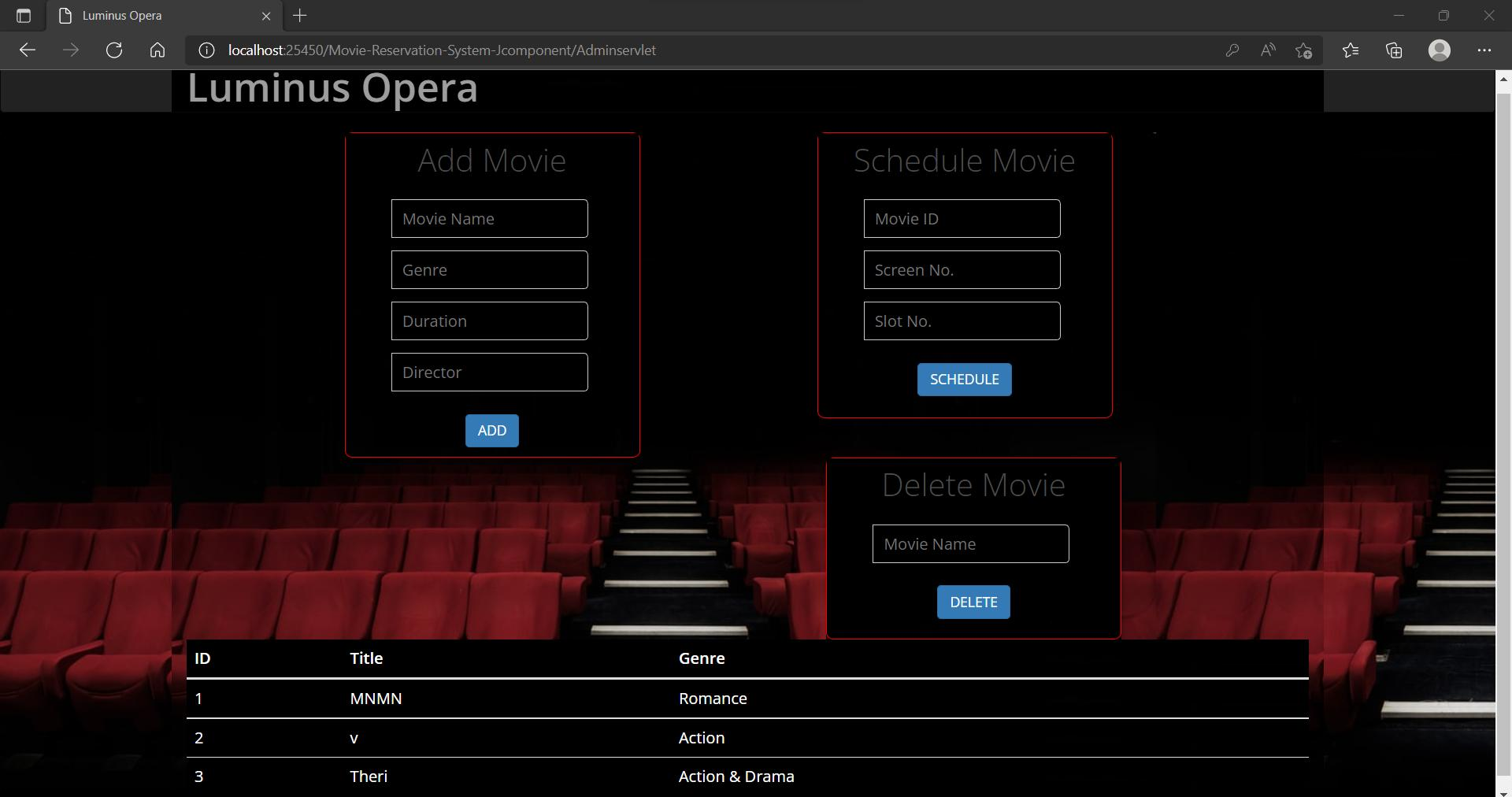The height and width of the screenshot is (797, 1512).
Task: Add this page to favorites
Action: [1304, 50]
